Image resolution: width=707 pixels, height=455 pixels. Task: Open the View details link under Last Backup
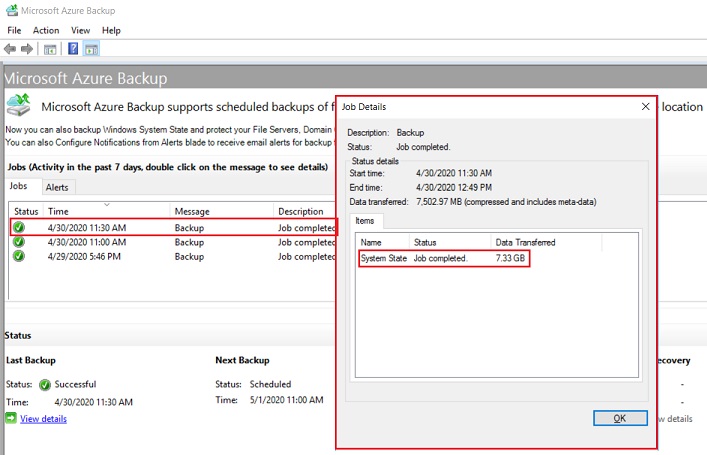coord(43,418)
